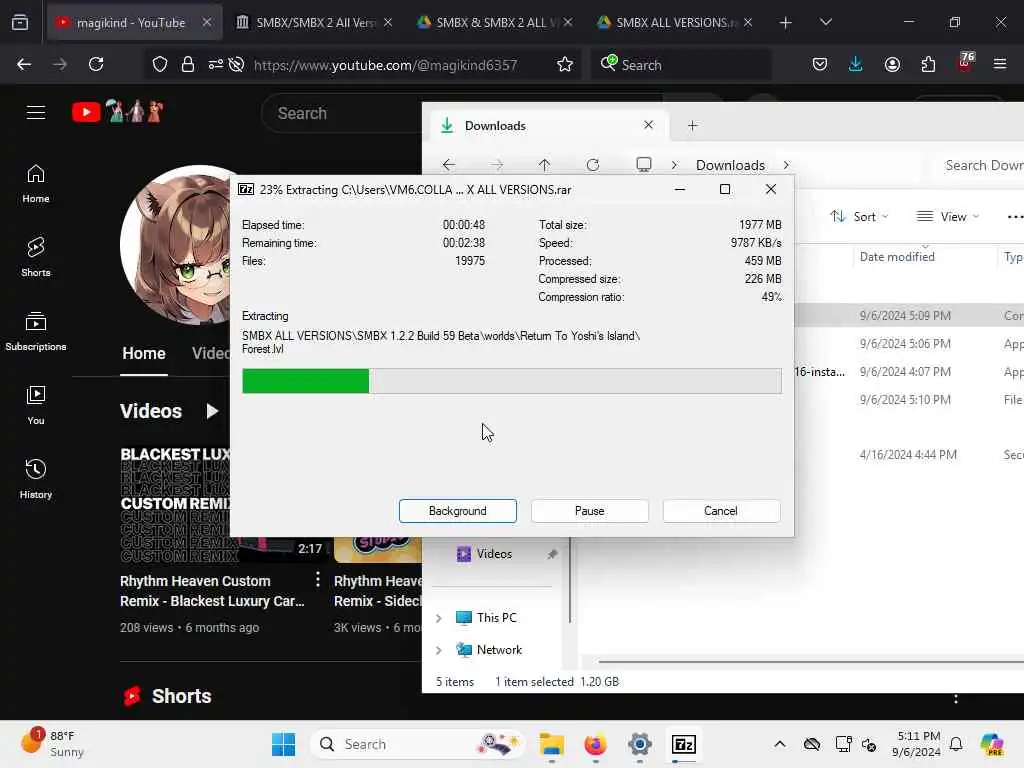Open YouTube Shorts in sidebar

(x=36, y=257)
